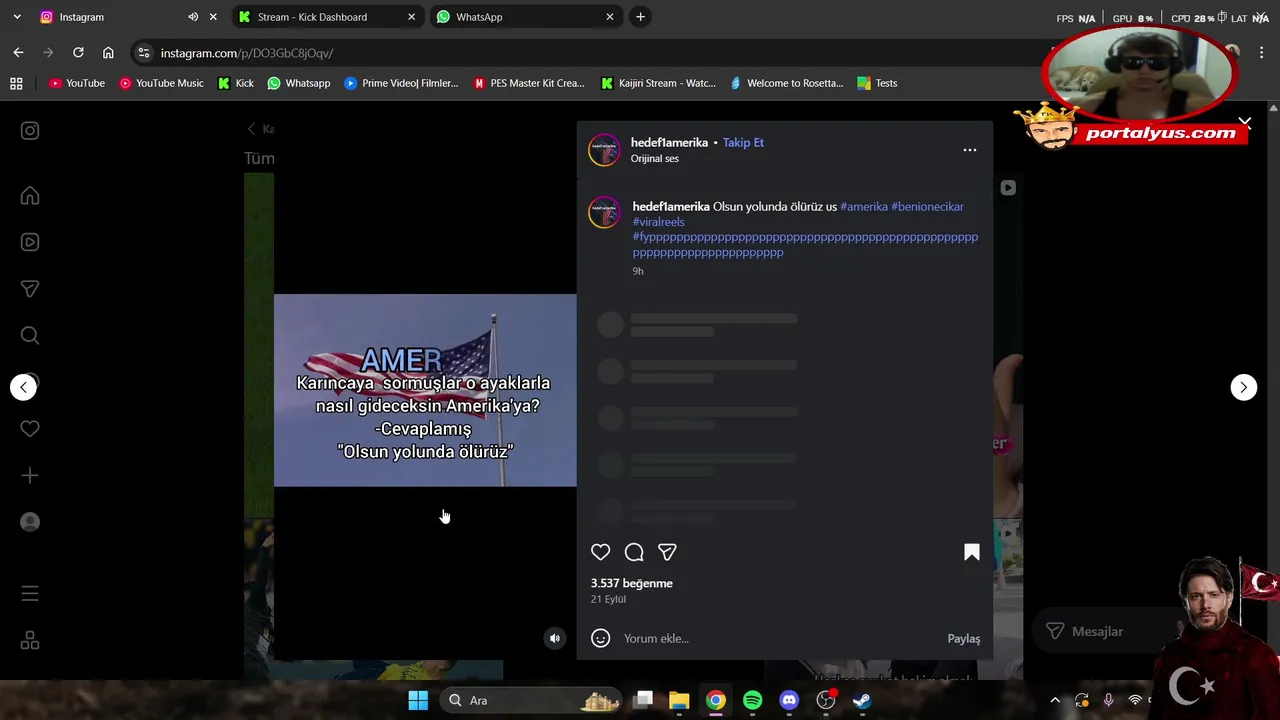Toggle the saved bookmark icon
The image size is (1280, 720).
971,552
